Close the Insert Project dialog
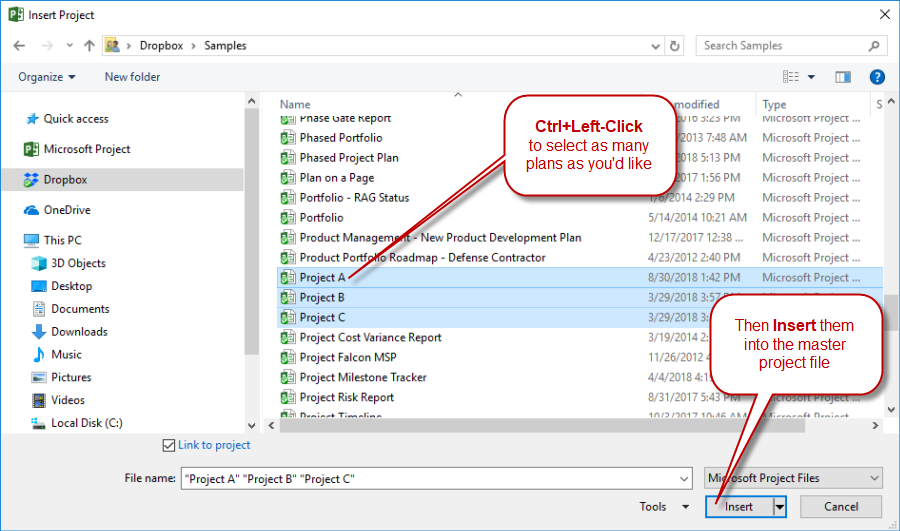 (x=885, y=15)
